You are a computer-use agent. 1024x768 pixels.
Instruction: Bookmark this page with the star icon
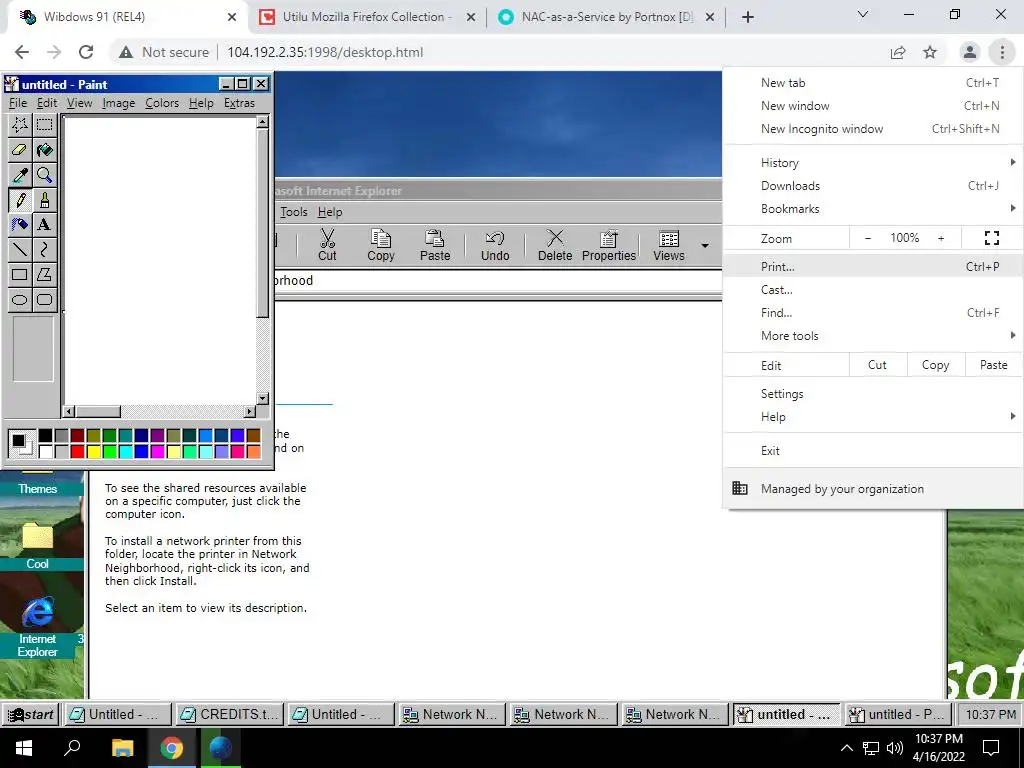click(x=930, y=52)
